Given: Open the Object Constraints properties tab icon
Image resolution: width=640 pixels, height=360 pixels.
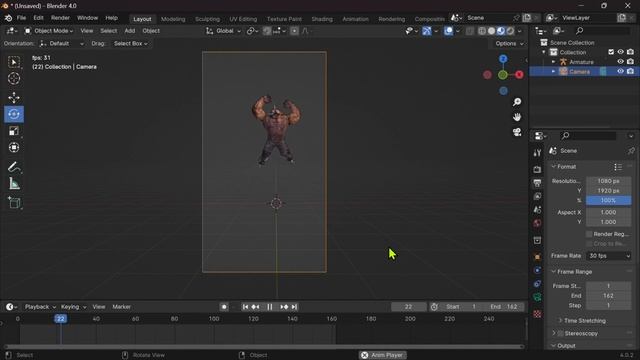Looking at the screenshot, I should [x=537, y=284].
